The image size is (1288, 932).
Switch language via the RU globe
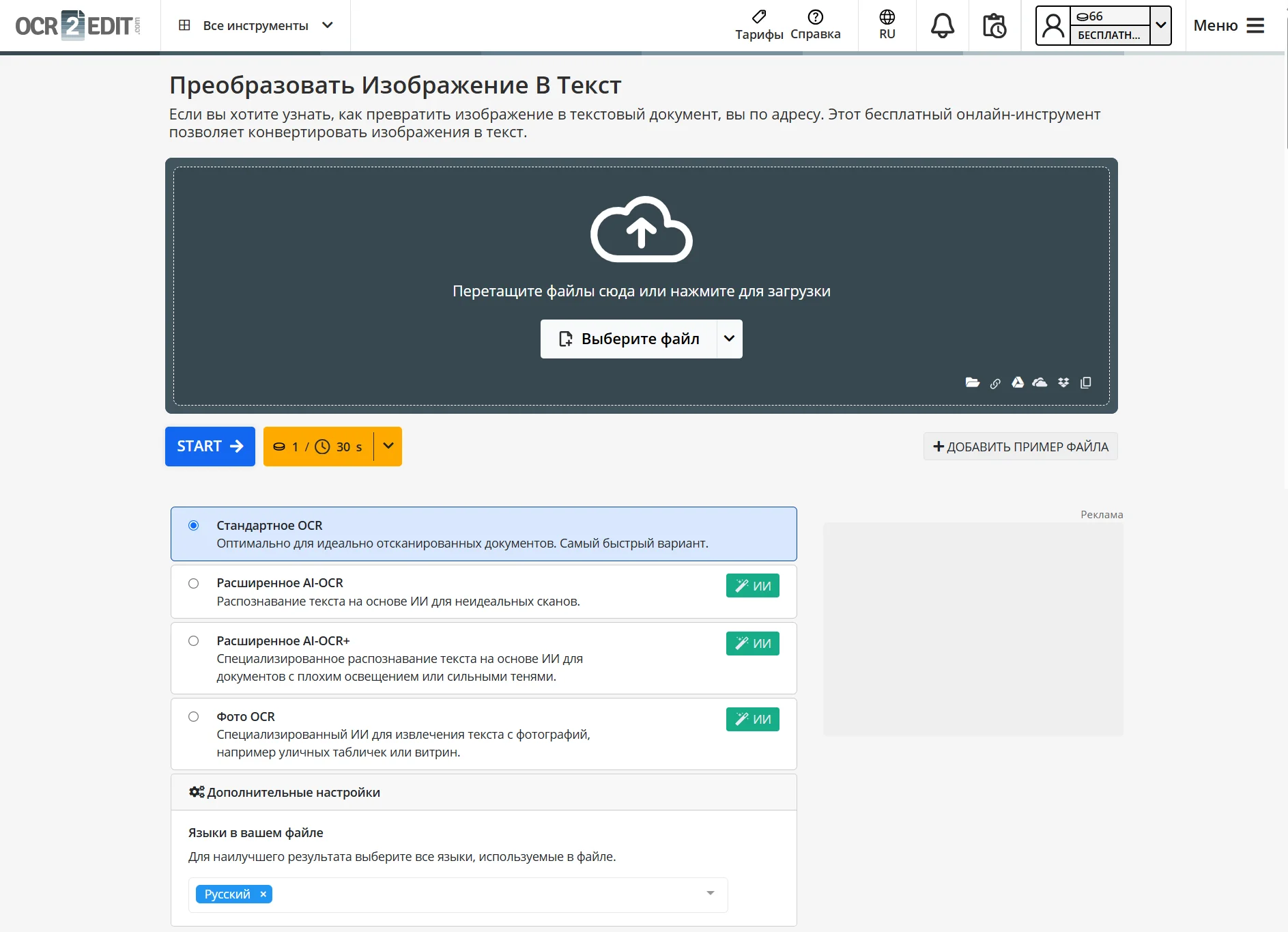887,25
